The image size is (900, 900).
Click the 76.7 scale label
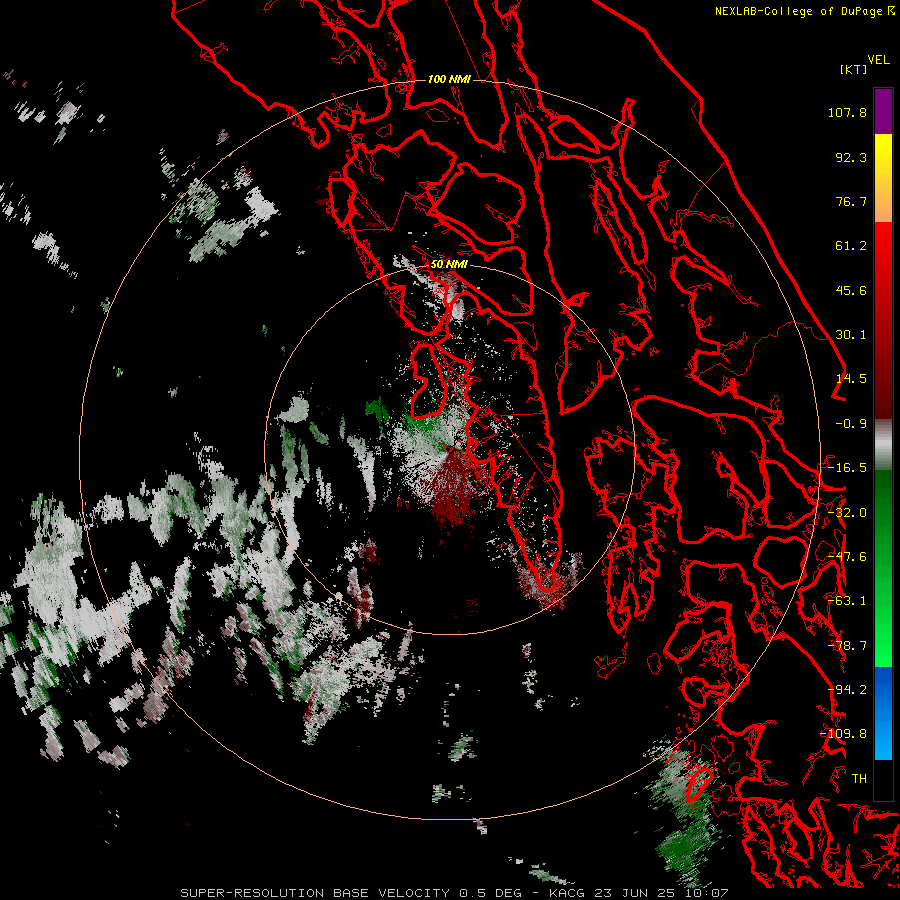coord(851,201)
